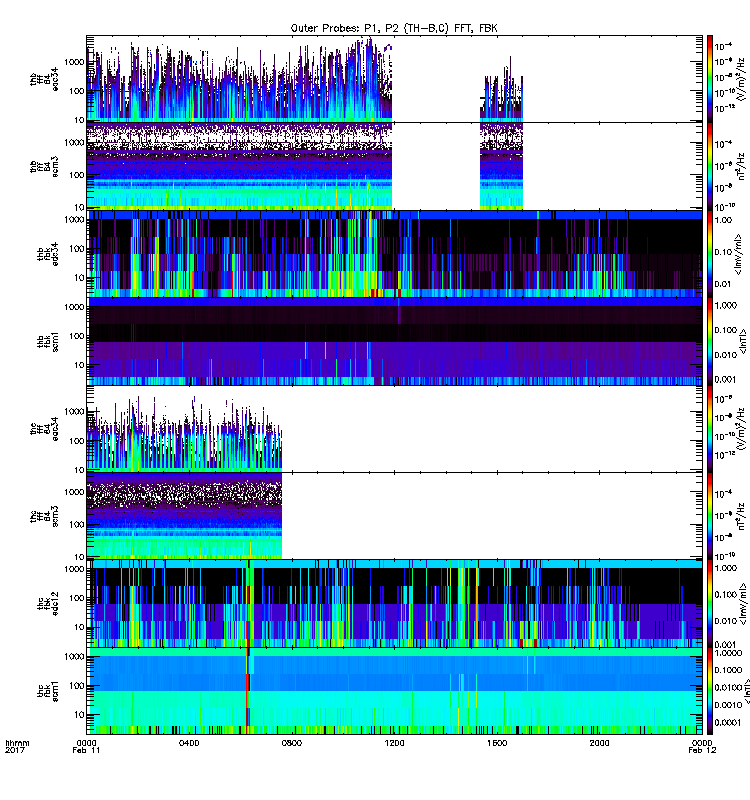
Task: Click the "100" frequency tick of the thc fbk scm1 panel
Action: (x=77, y=686)
